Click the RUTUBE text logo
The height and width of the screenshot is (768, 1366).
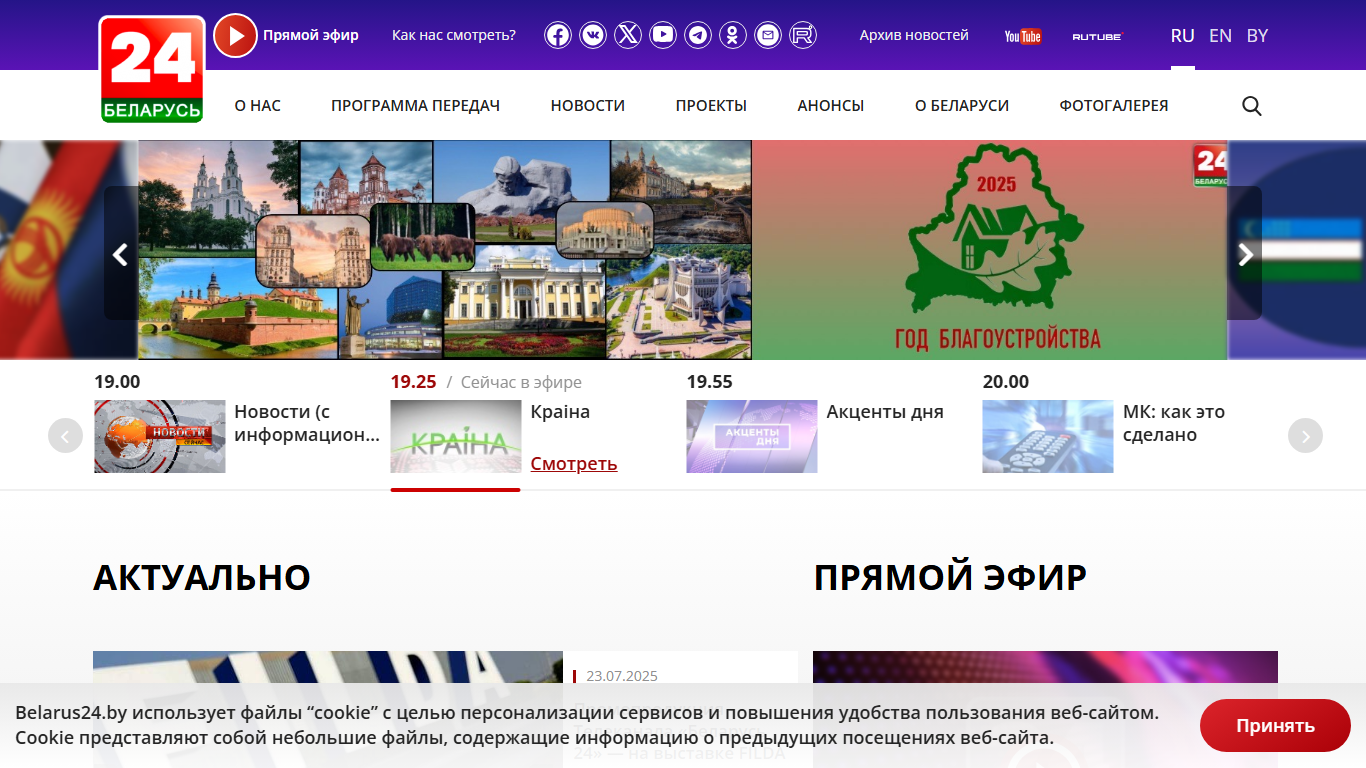point(1097,36)
